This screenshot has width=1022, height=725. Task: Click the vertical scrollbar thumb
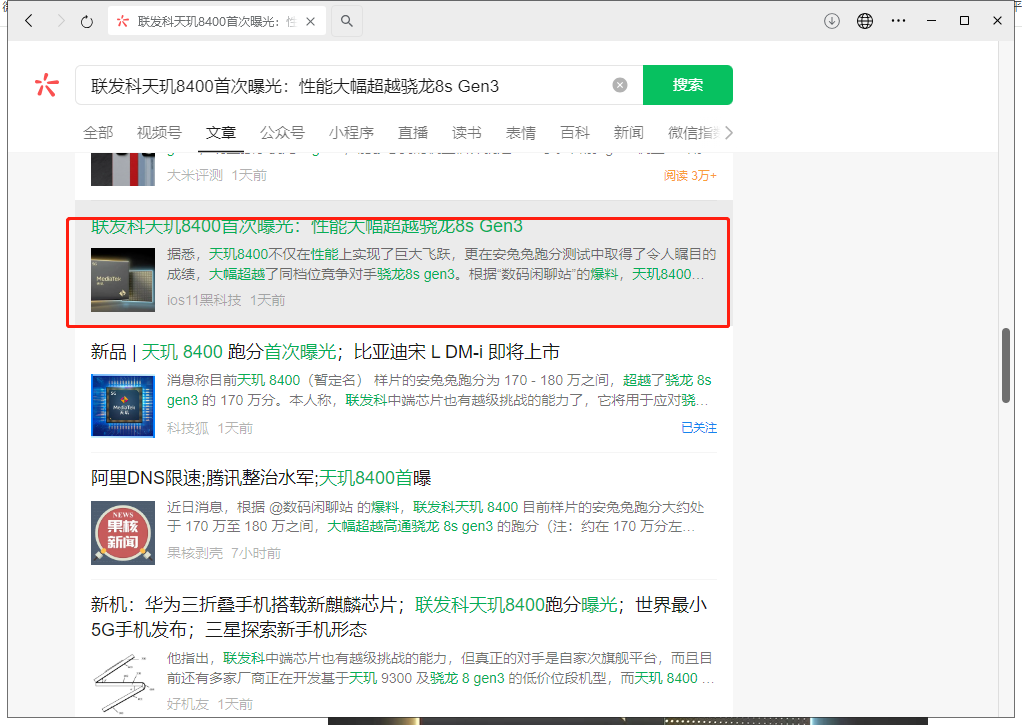point(1006,365)
